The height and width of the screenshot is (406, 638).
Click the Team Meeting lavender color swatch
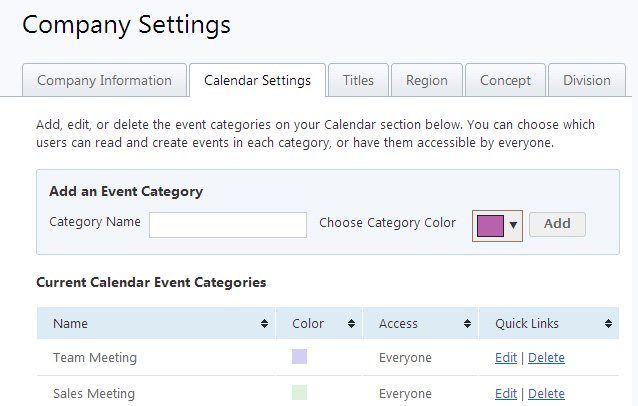299,357
